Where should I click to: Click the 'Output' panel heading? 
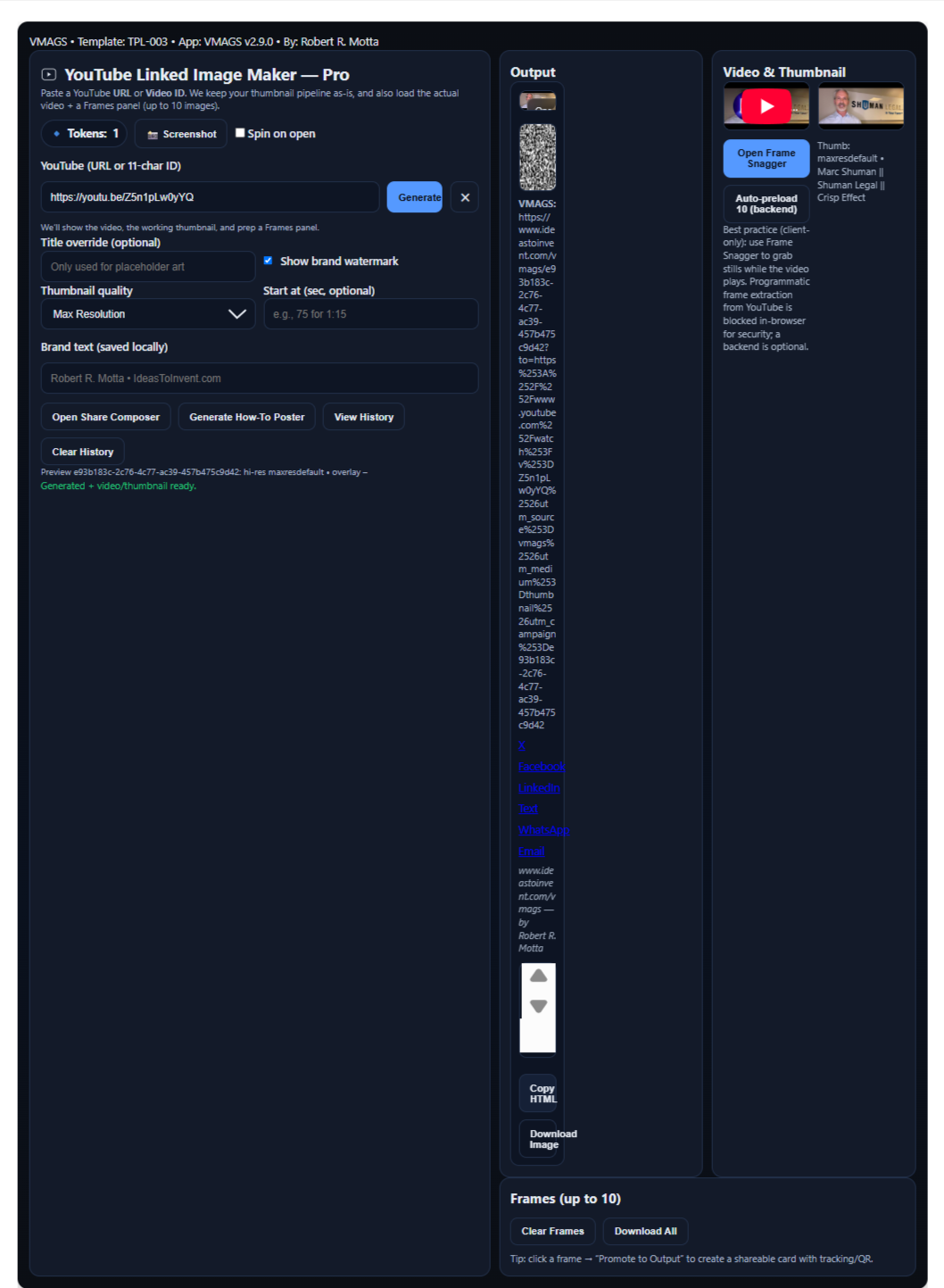click(x=533, y=72)
